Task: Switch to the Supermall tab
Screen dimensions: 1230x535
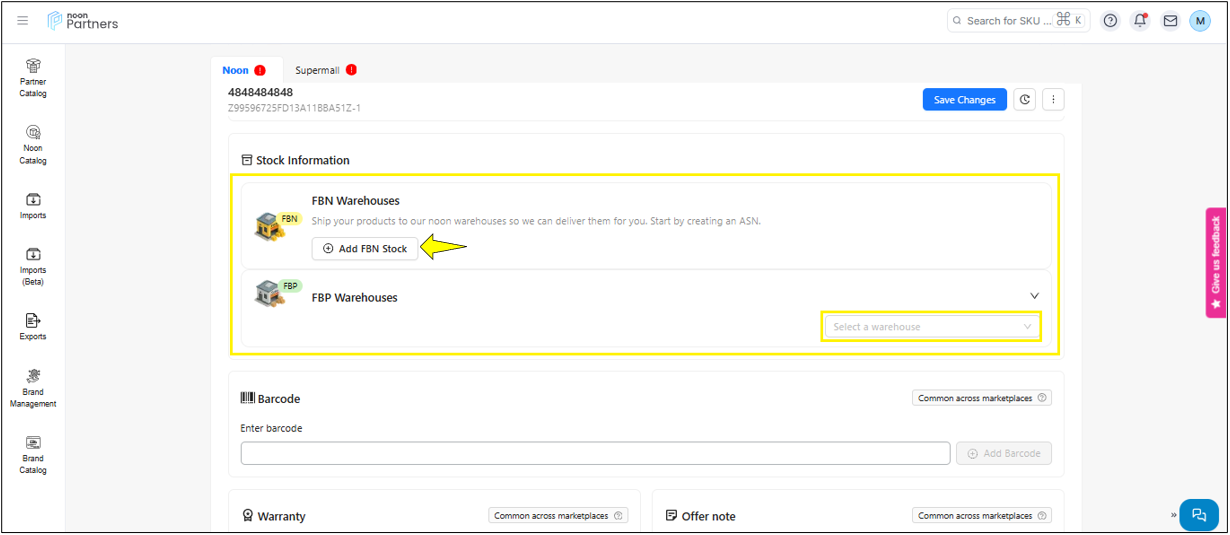Action: click(318, 70)
